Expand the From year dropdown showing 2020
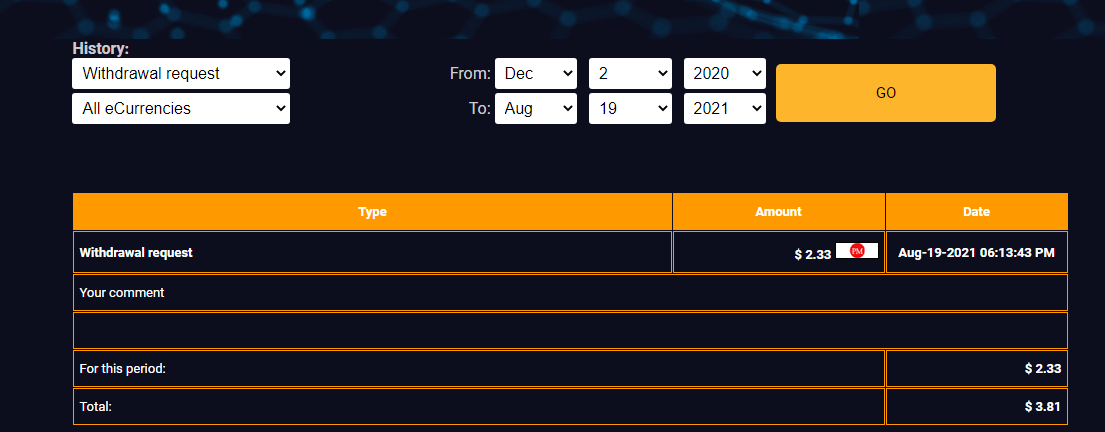Viewport: 1105px width, 432px height. (x=724, y=73)
